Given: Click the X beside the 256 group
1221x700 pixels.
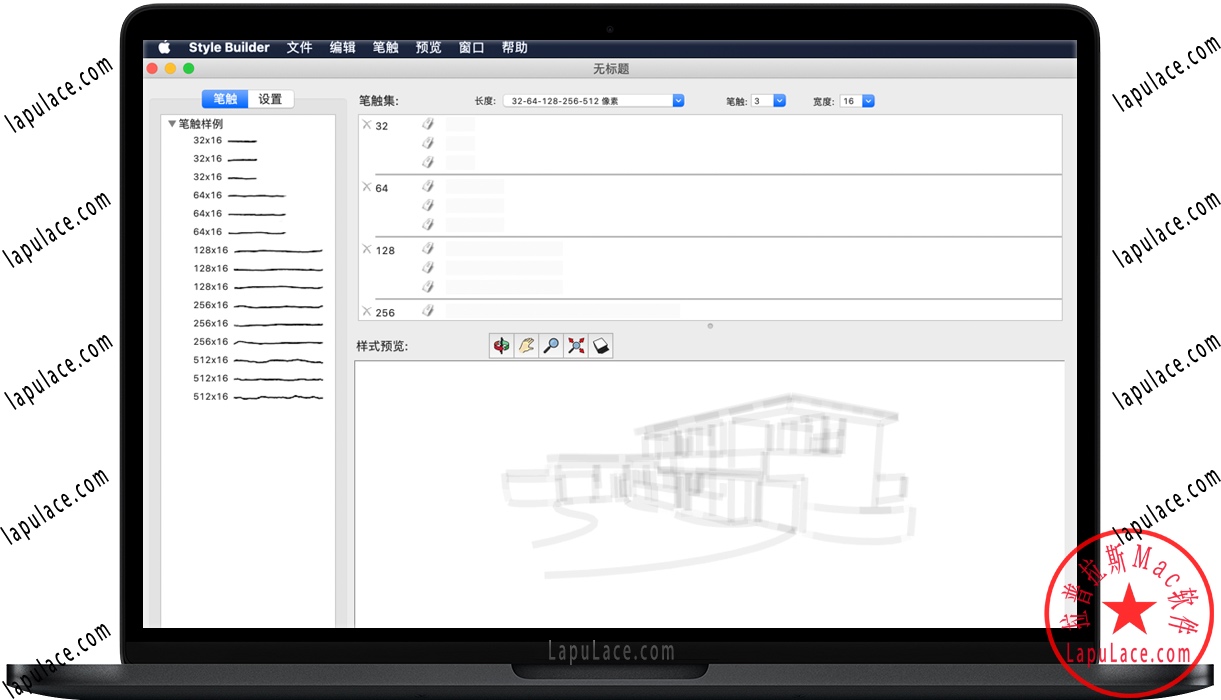Looking at the screenshot, I should (x=366, y=312).
